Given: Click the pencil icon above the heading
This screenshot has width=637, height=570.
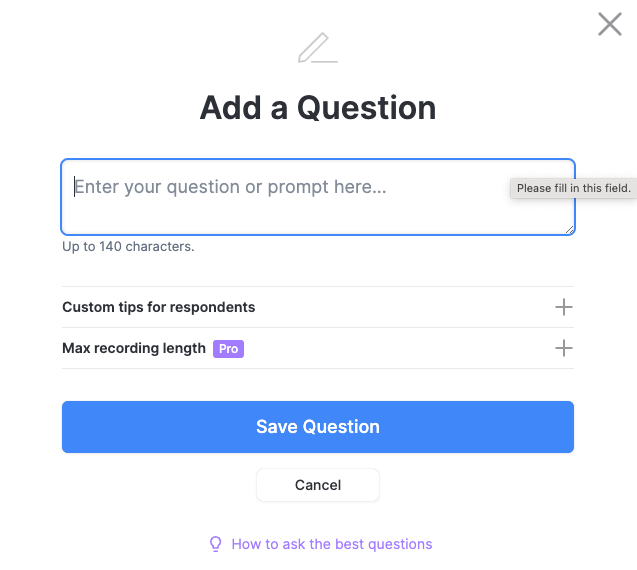Looking at the screenshot, I should tap(316, 48).
